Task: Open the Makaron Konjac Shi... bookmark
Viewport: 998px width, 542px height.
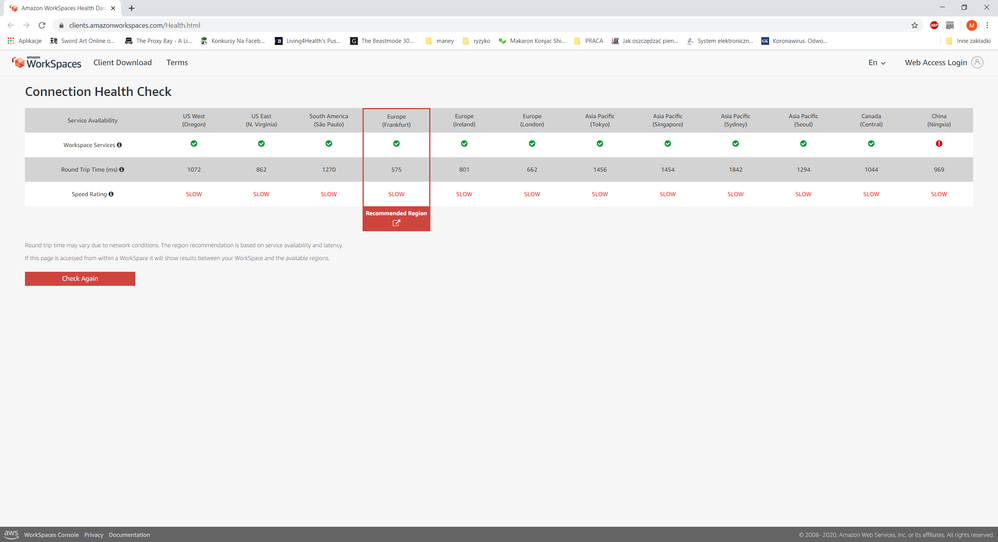Action: [531, 41]
